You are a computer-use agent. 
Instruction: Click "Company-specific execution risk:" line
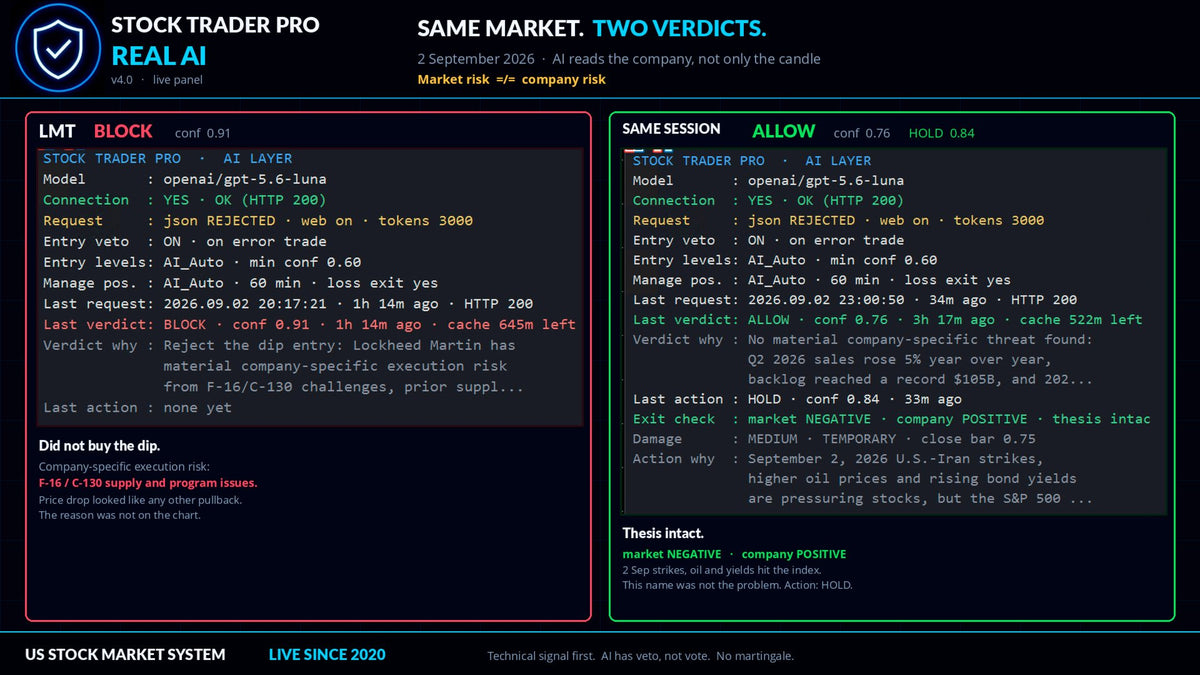pos(124,467)
